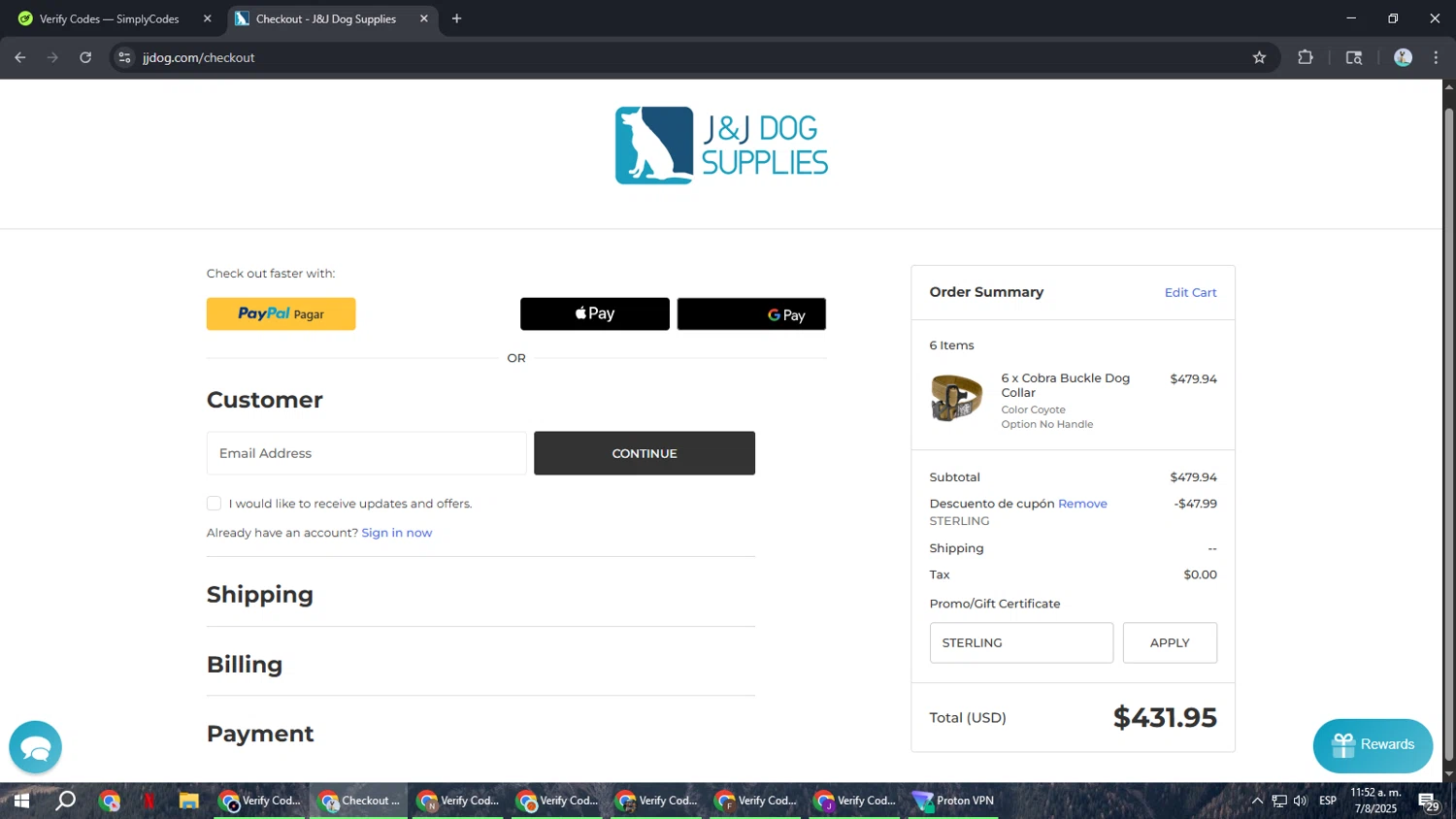1456x819 pixels.
Task: Open File Explorer from the taskbar
Action: coord(189,801)
